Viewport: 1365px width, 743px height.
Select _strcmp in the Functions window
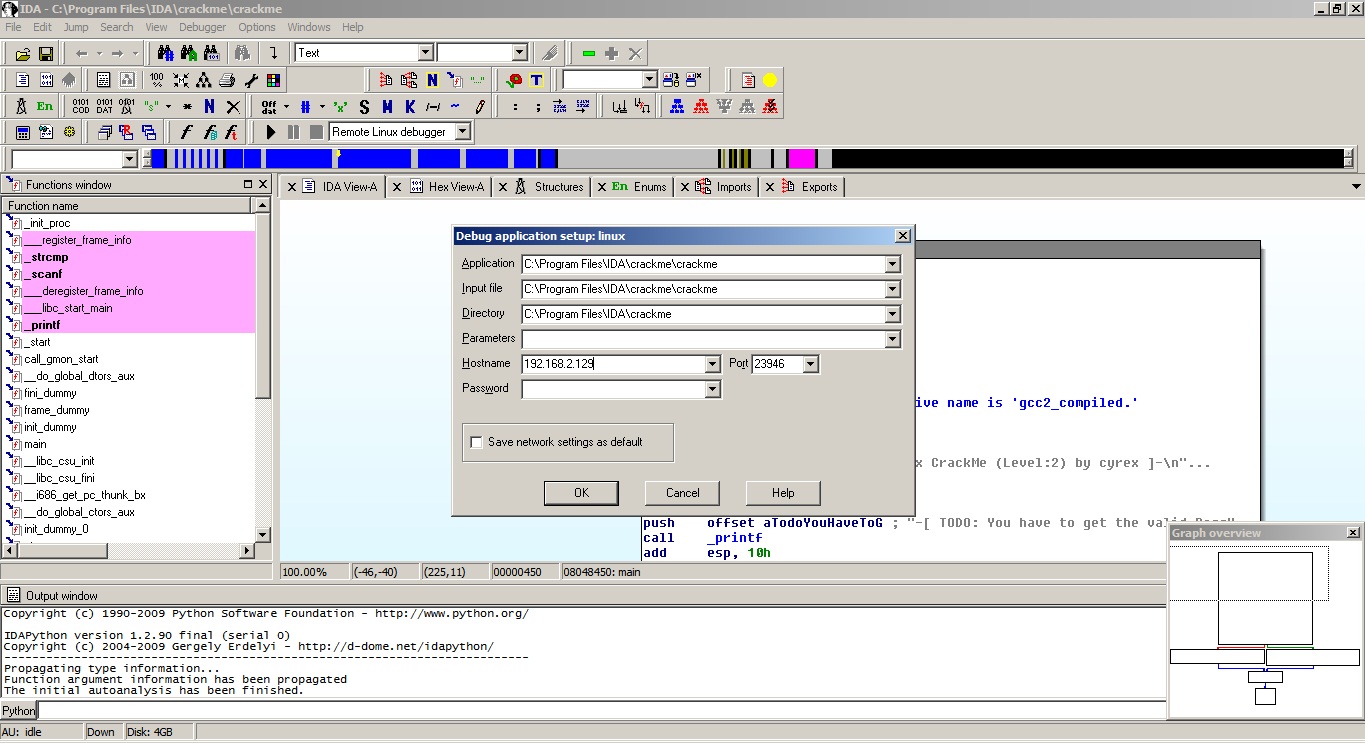(x=45, y=257)
